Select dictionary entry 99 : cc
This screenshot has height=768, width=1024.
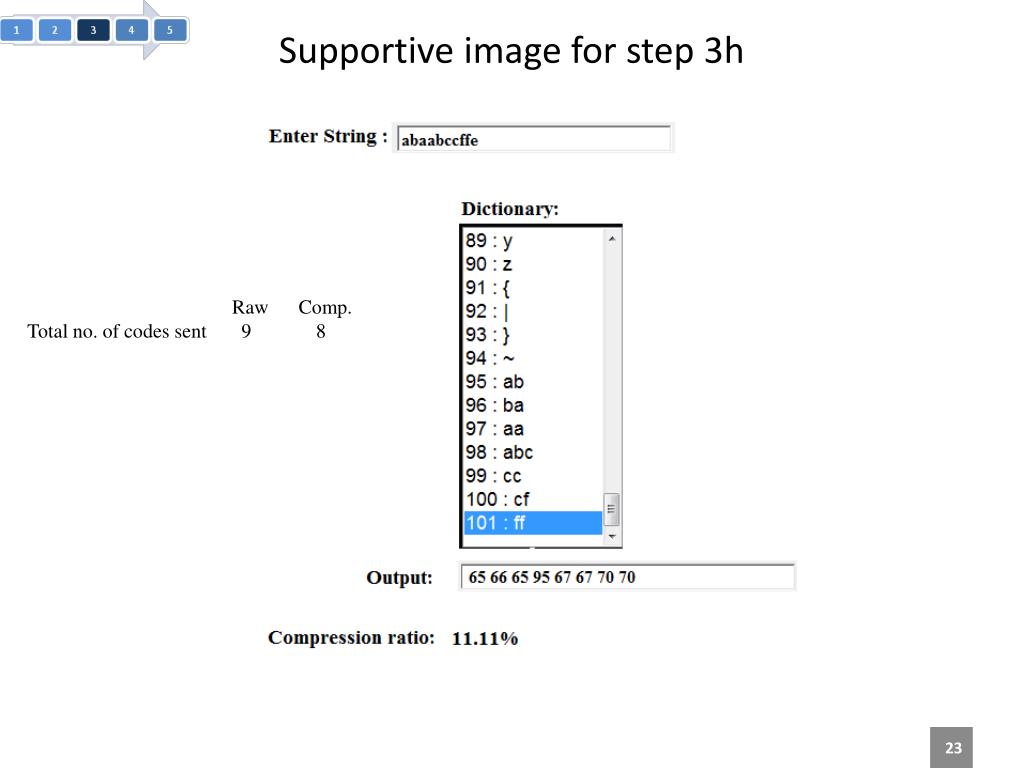[533, 475]
